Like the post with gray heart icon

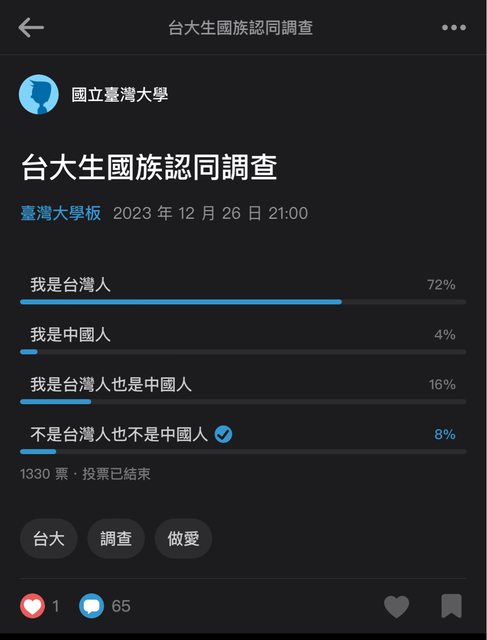coord(396,606)
